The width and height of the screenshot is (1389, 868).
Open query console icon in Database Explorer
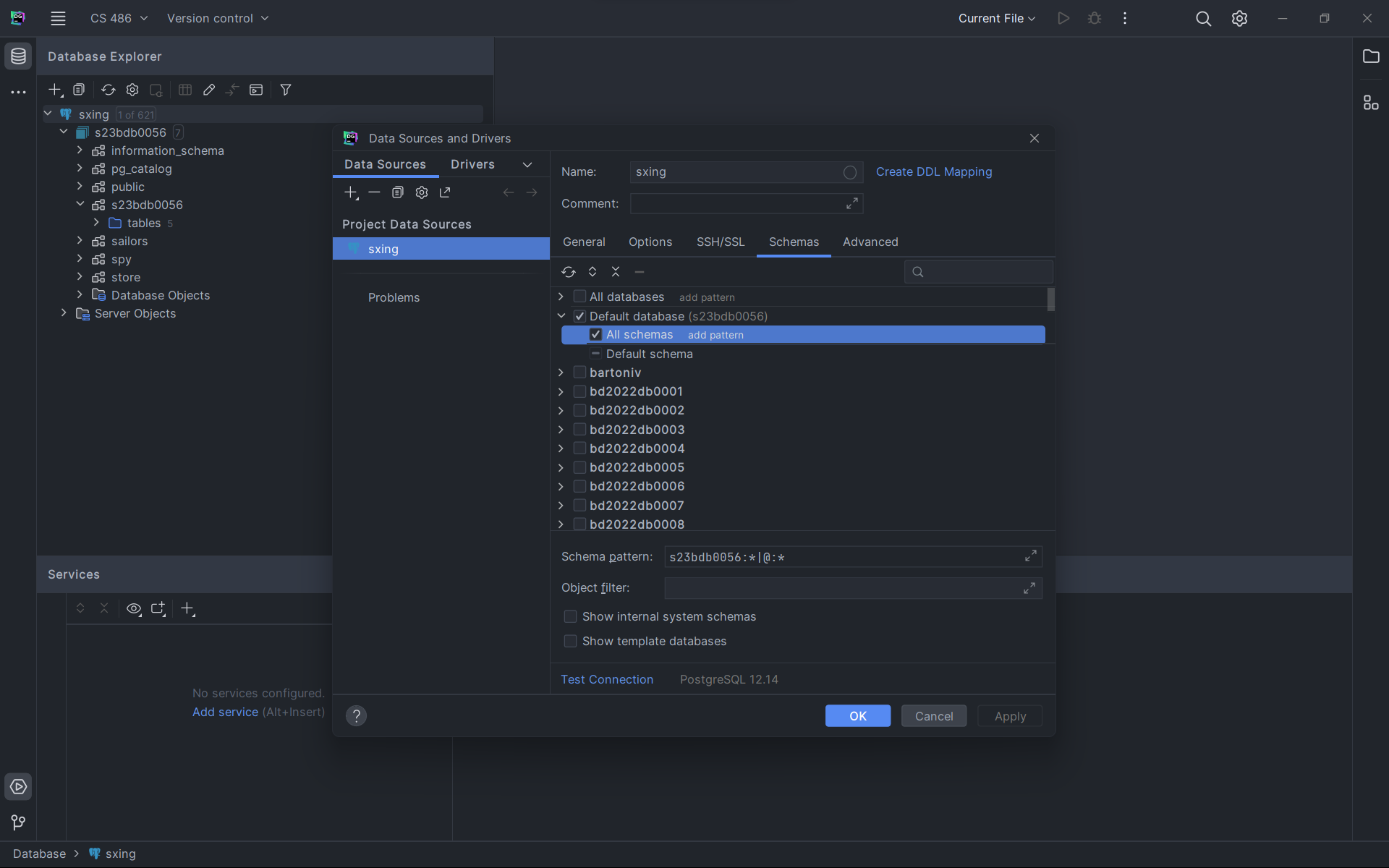(256, 90)
